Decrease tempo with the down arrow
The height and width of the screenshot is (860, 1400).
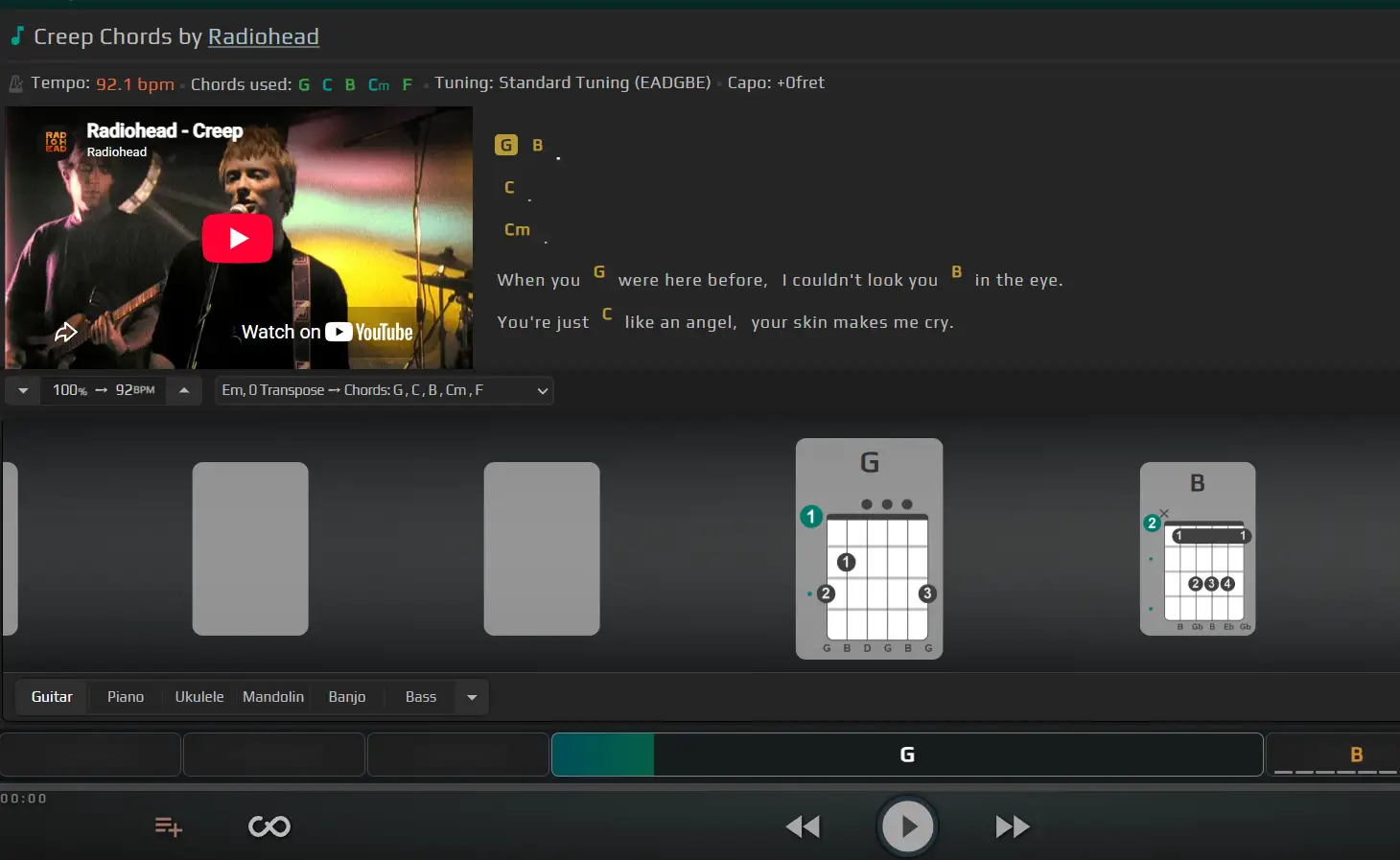tap(23, 390)
